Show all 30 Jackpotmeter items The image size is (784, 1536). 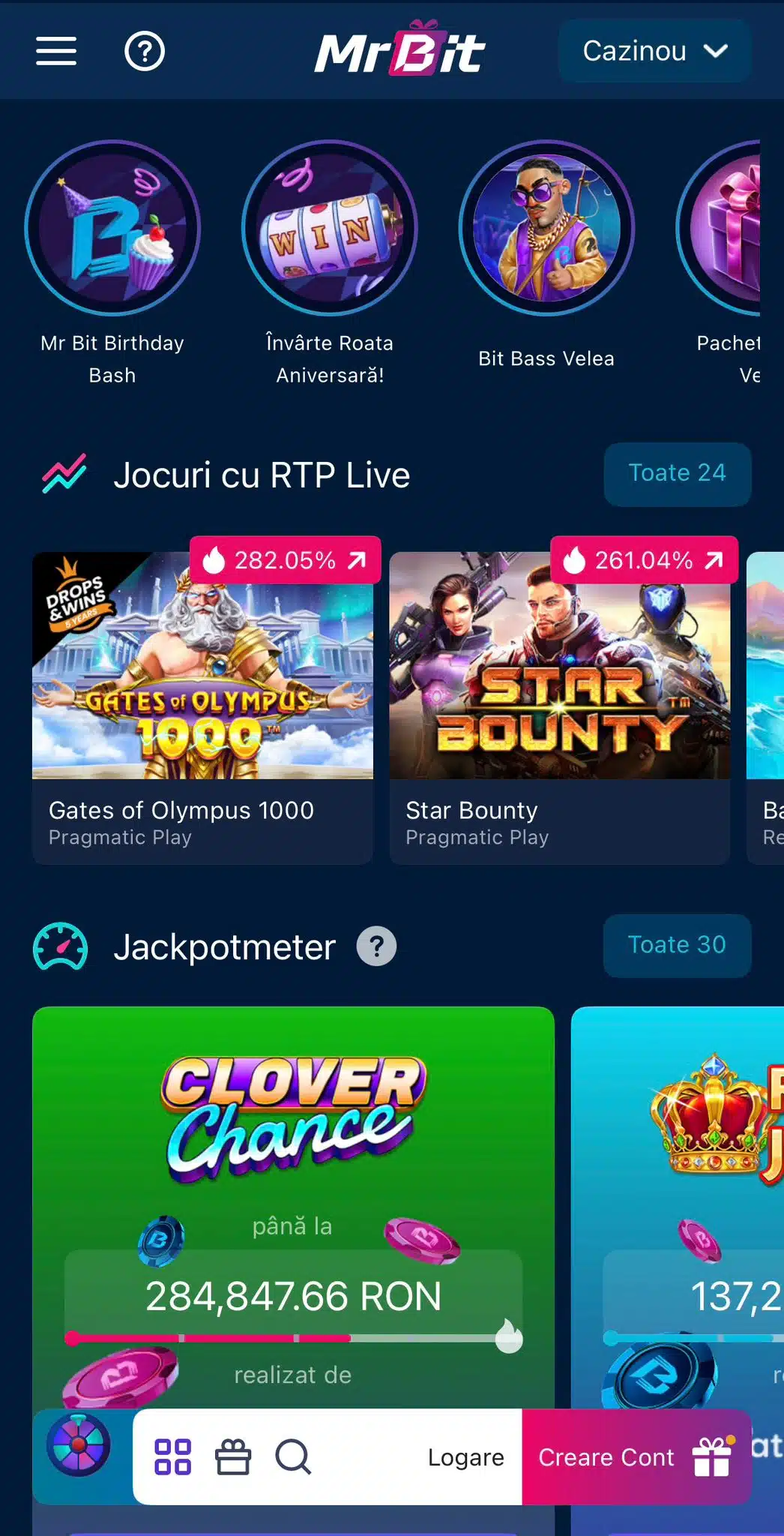click(677, 945)
